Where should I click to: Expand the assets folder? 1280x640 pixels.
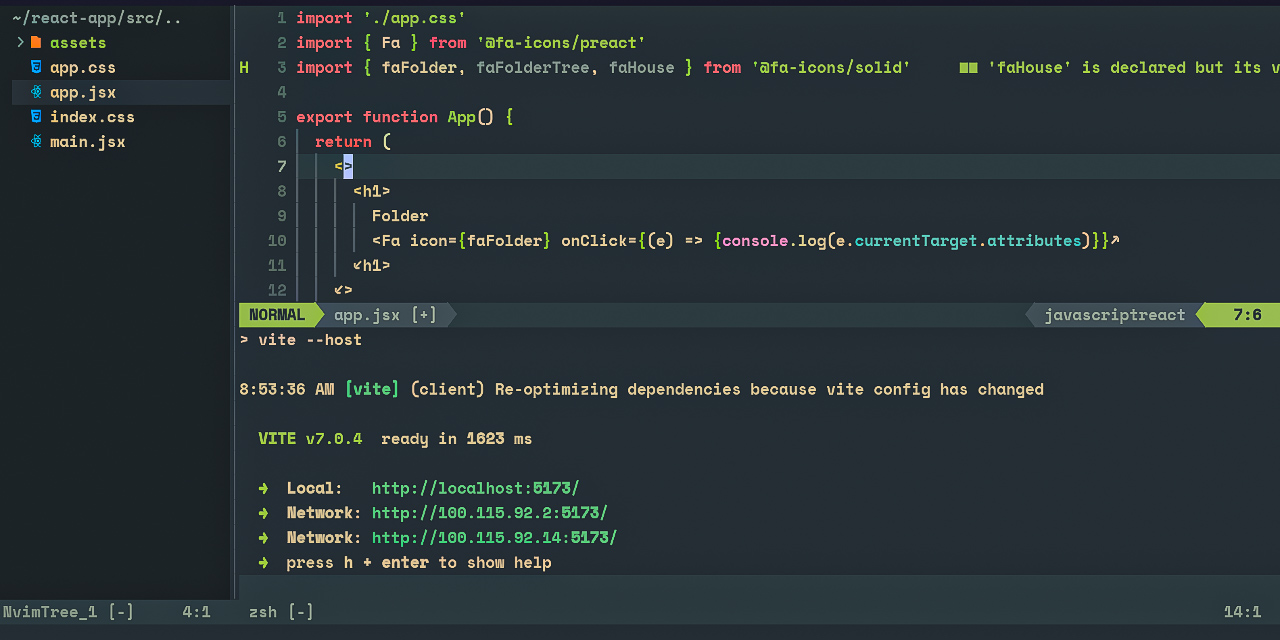(19, 42)
